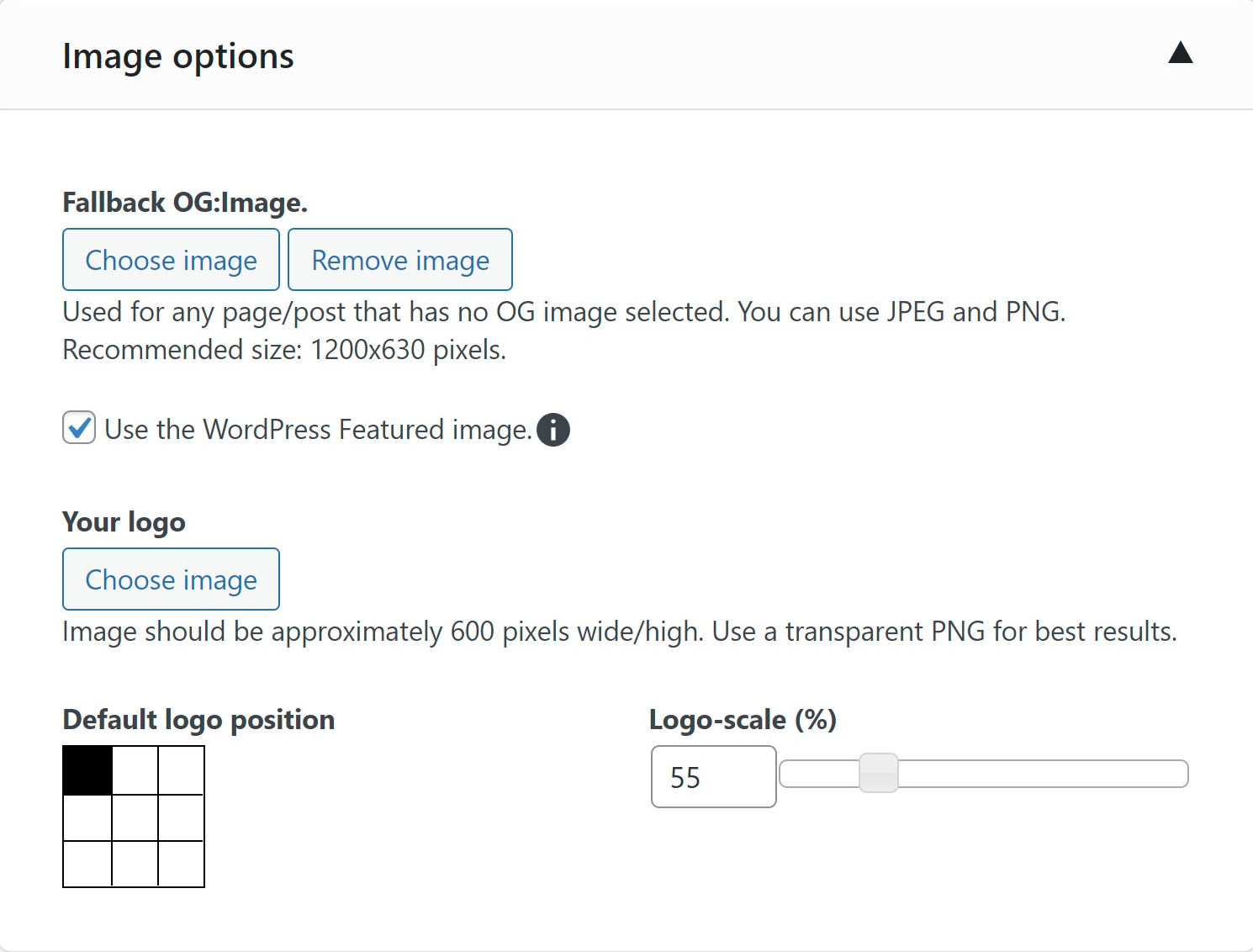Click the Use the WordPress Featured image label
Image resolution: width=1253 pixels, height=952 pixels.
[318, 430]
